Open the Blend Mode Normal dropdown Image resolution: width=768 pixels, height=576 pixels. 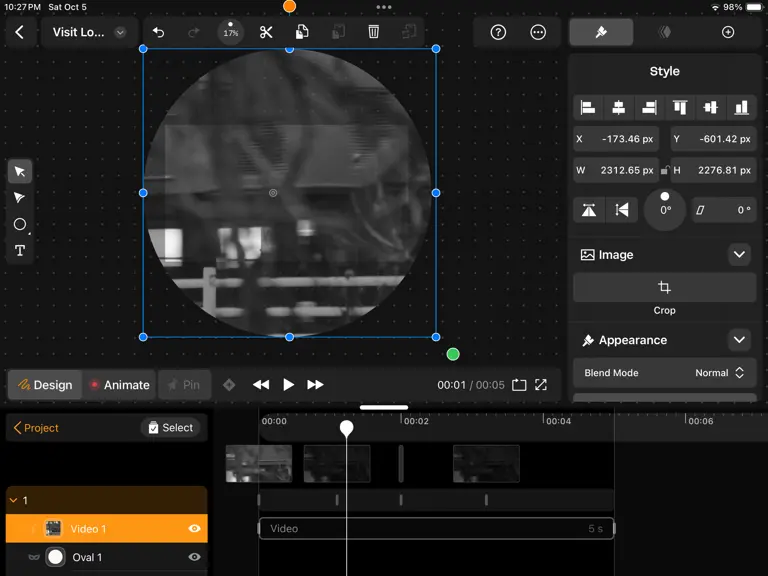point(665,373)
